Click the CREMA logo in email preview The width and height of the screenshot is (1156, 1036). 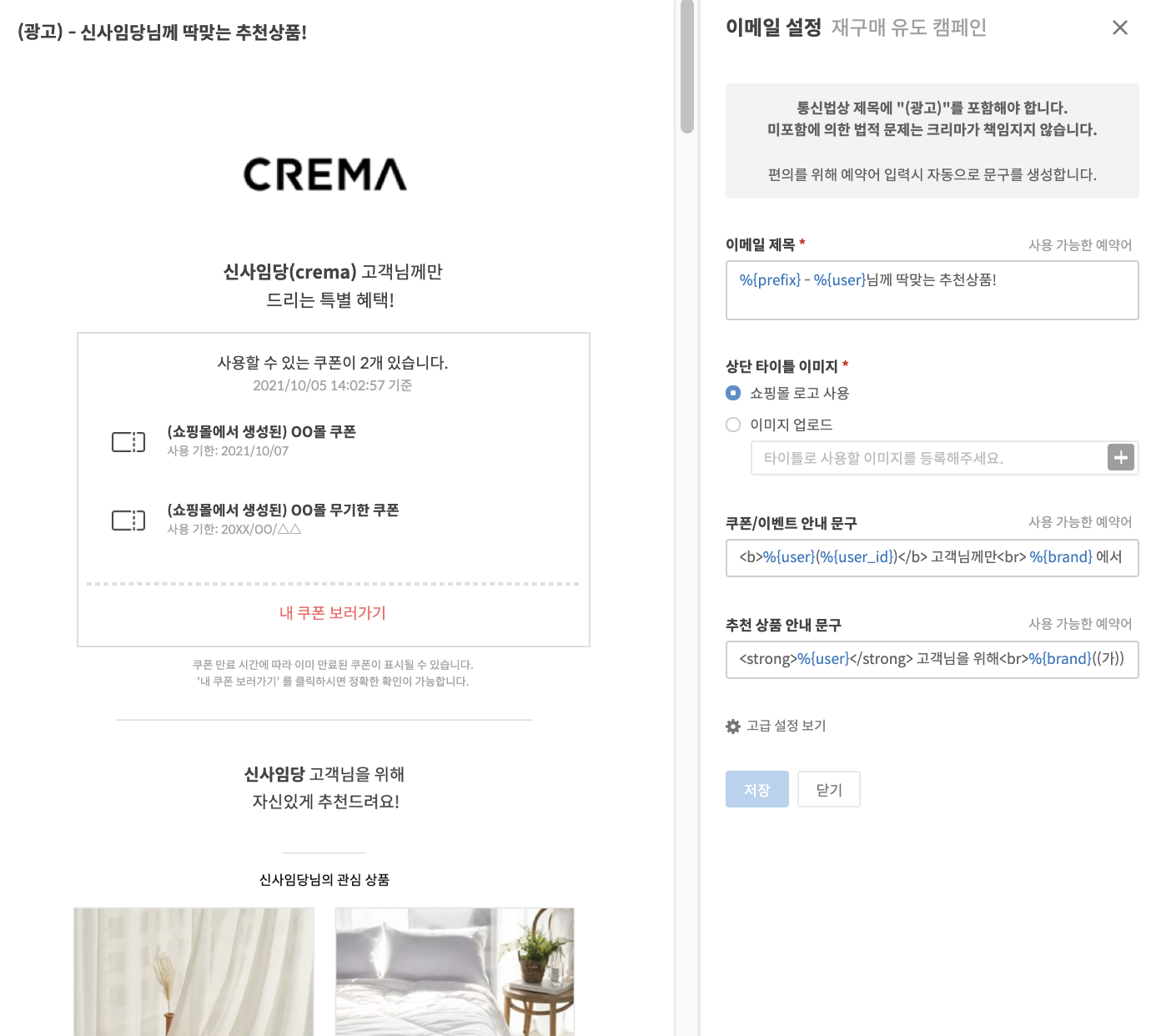[324, 174]
